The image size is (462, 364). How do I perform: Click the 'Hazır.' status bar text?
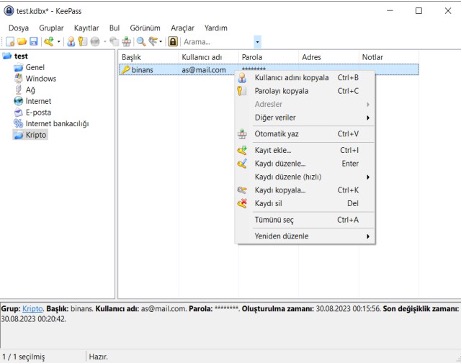click(x=98, y=357)
